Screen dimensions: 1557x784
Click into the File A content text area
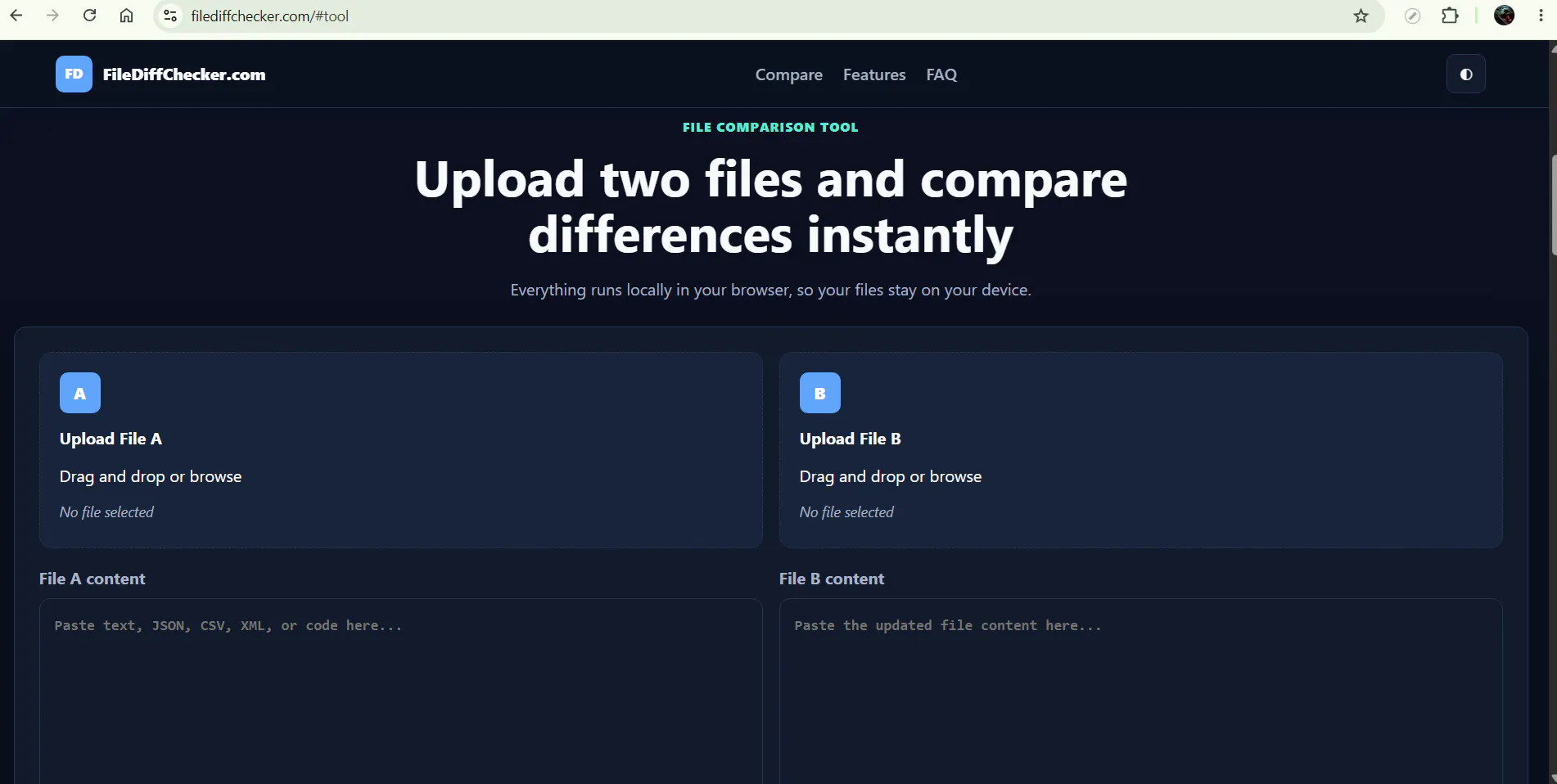[401, 692]
